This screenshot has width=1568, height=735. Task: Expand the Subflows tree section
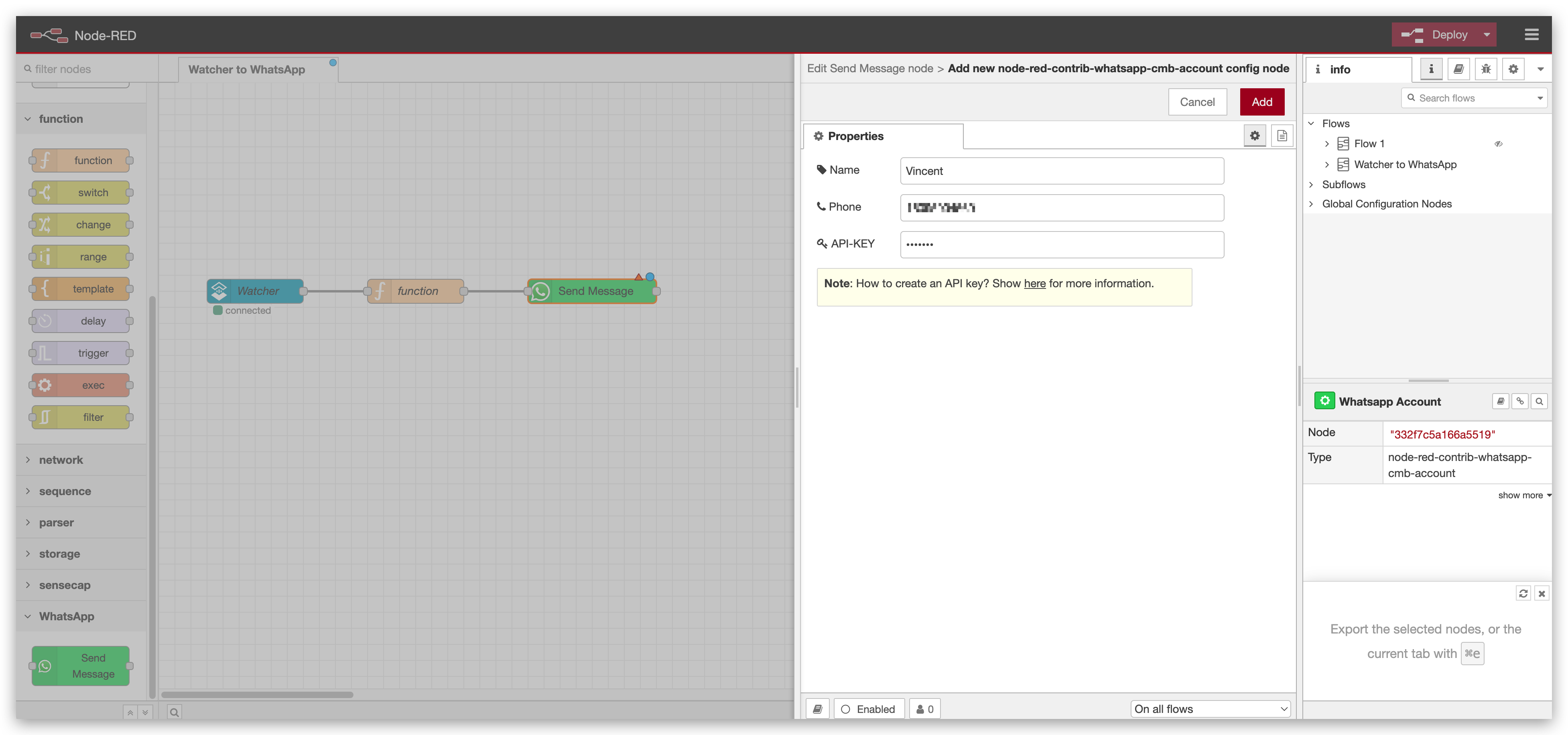coord(1312,185)
